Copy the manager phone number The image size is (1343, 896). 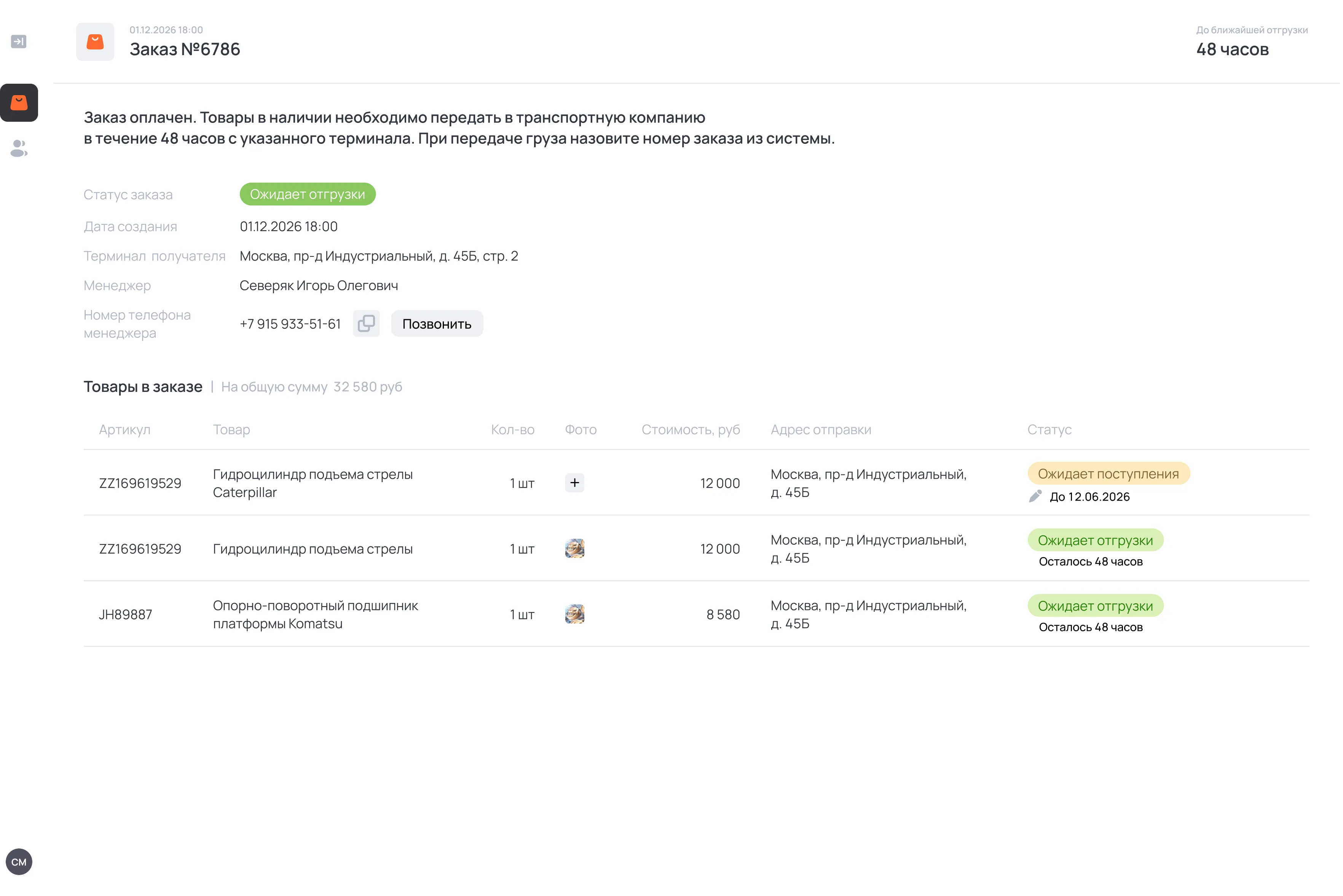click(367, 324)
